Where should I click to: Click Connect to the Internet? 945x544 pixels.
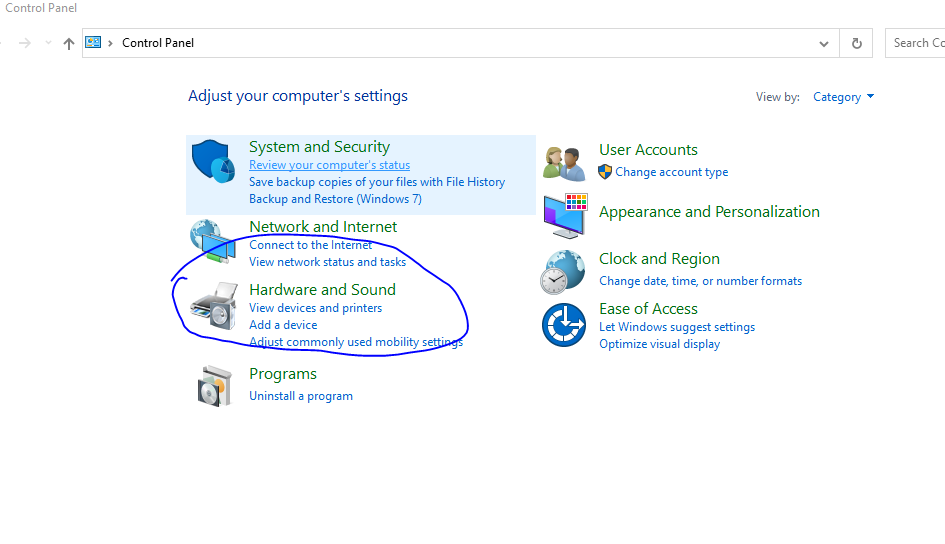(310, 245)
